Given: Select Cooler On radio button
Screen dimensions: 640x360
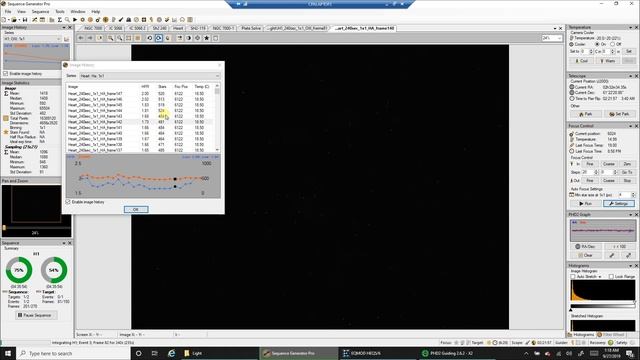Looking at the screenshot, I should click(x=597, y=44).
